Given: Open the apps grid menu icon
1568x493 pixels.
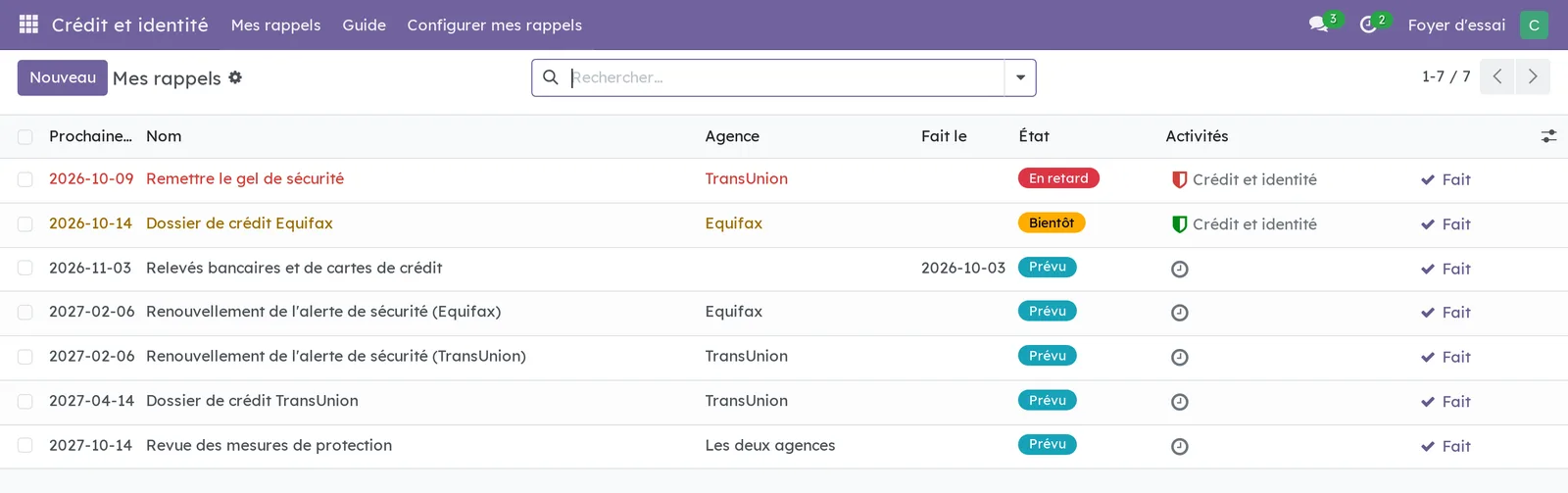Looking at the screenshot, I should (28, 25).
